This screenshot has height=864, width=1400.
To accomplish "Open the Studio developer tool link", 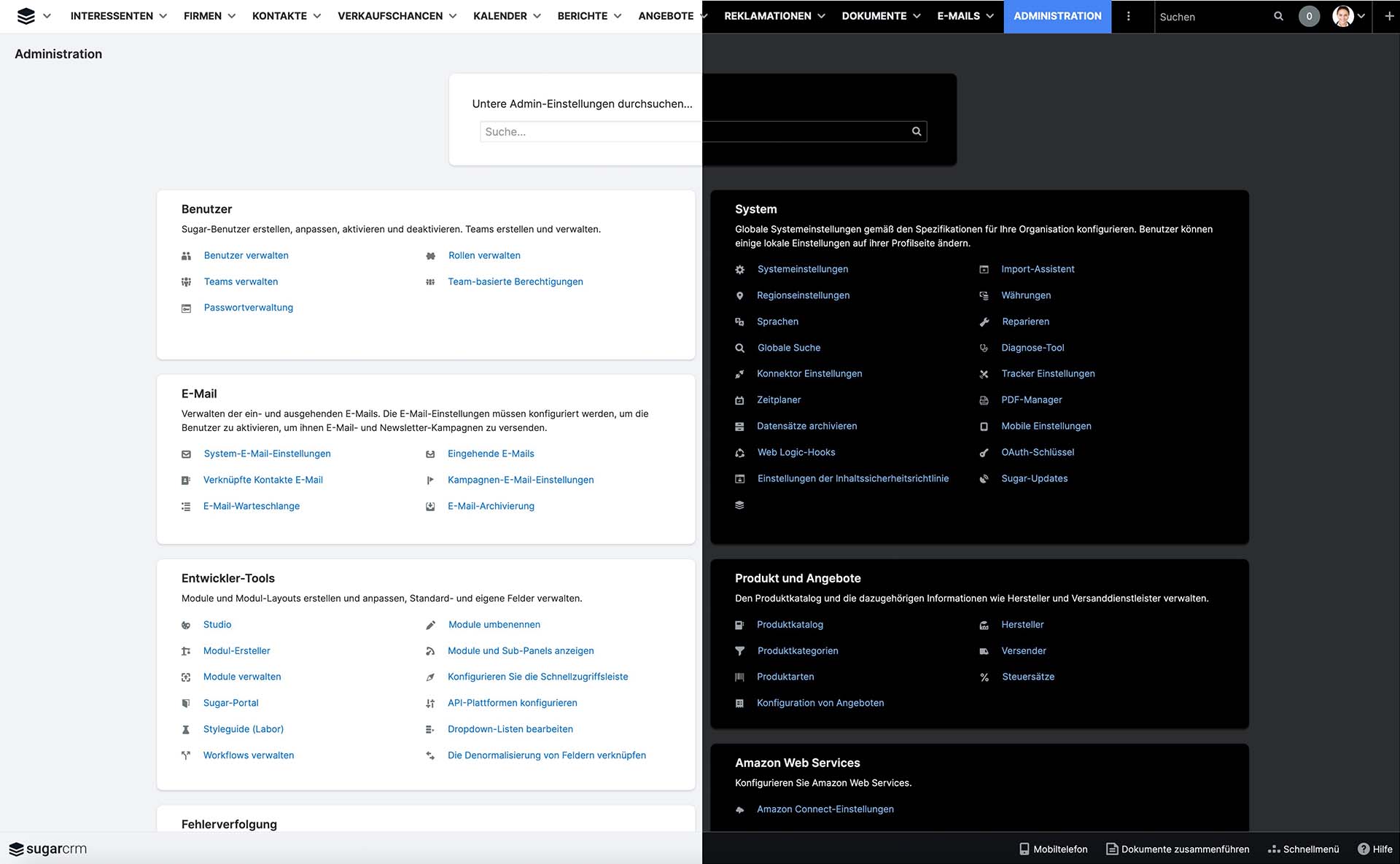I will [217, 624].
